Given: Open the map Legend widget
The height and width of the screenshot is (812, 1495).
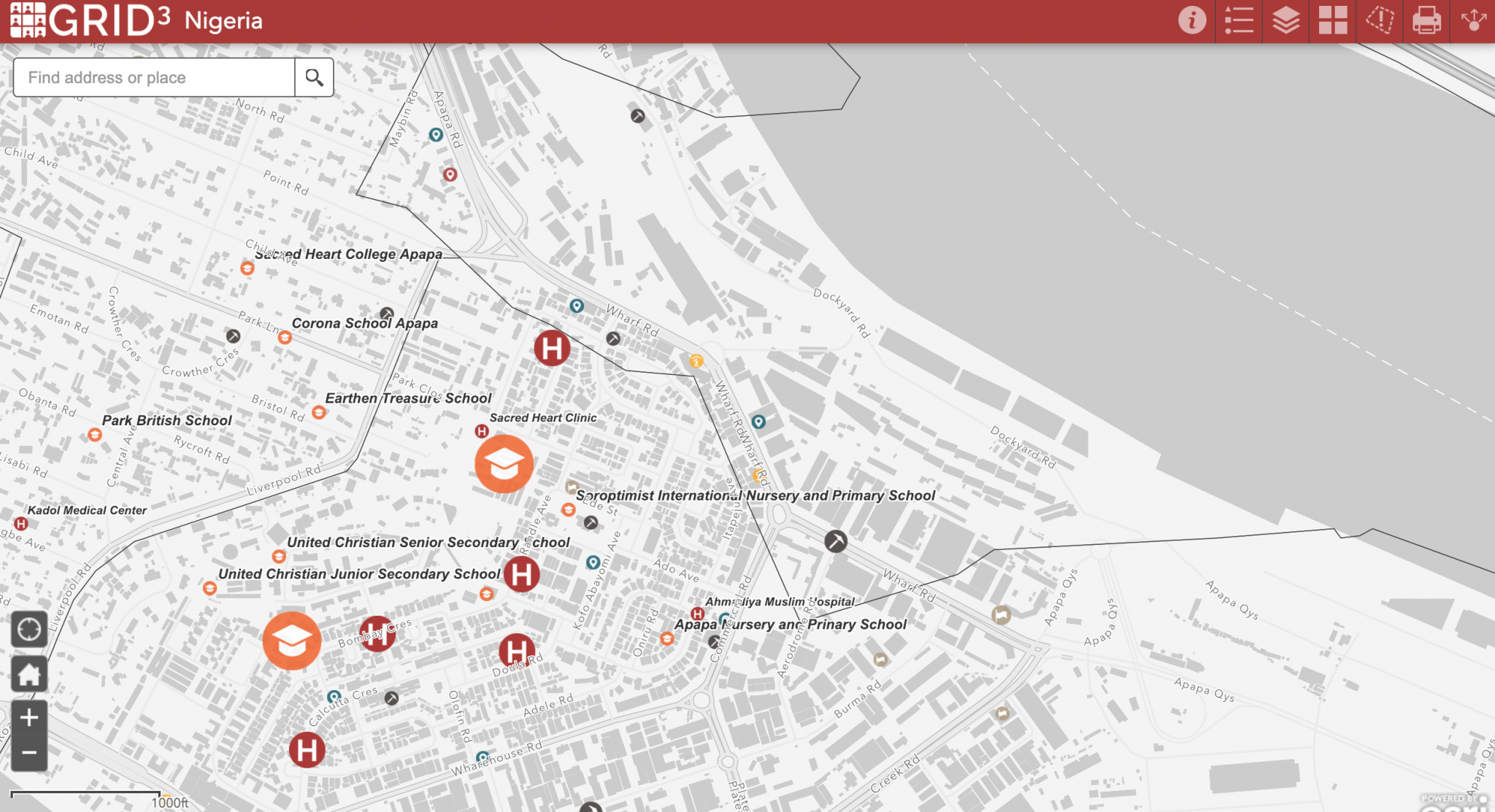Looking at the screenshot, I should (1239, 20).
